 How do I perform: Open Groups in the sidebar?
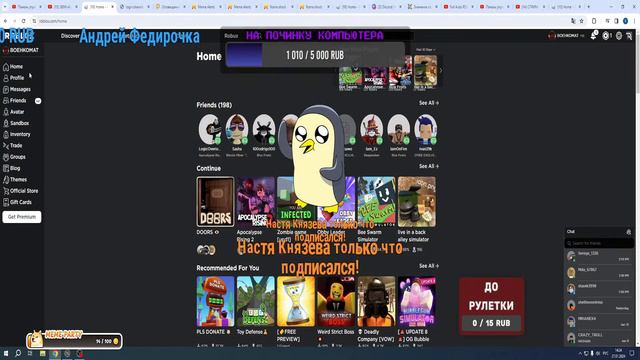click(14, 157)
